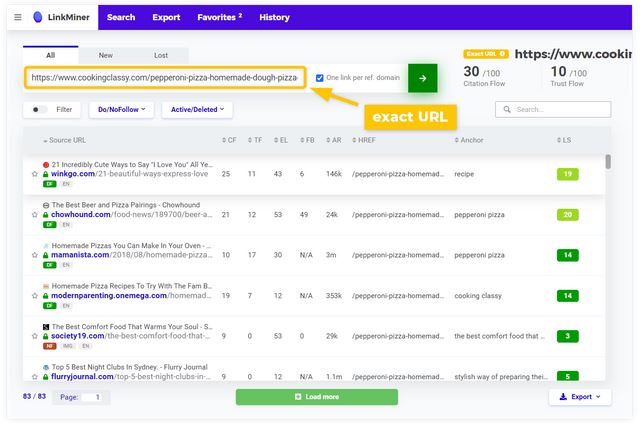Click the IMG tag on society19.com row

67,346
